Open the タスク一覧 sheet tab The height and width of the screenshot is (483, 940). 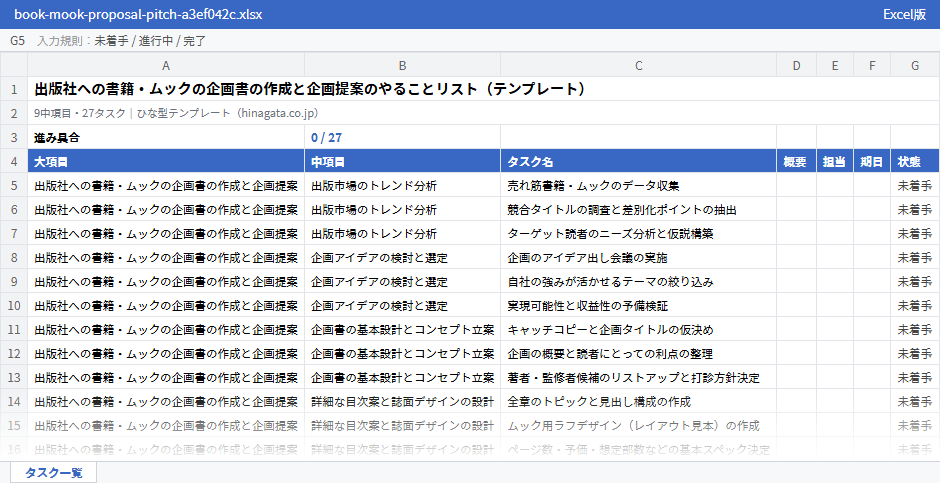(x=53, y=472)
